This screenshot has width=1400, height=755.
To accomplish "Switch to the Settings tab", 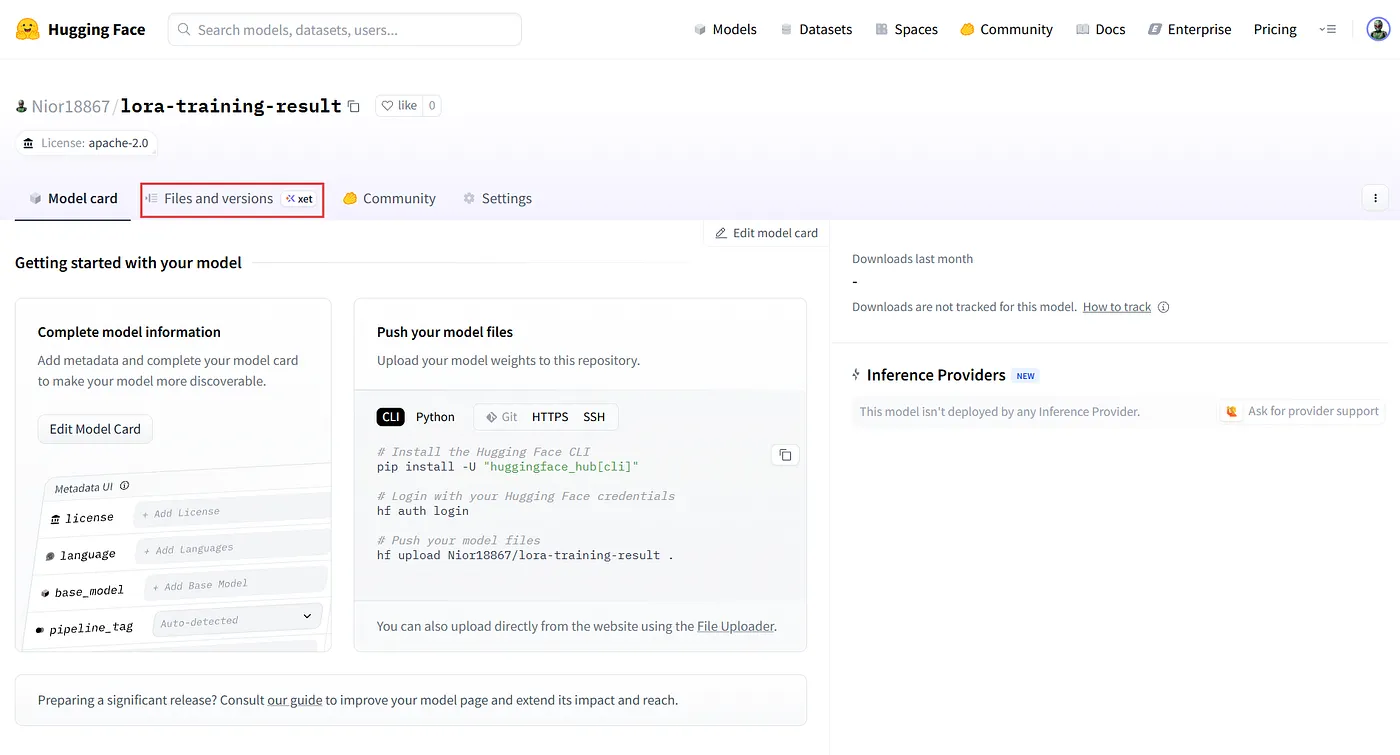I will click(497, 199).
